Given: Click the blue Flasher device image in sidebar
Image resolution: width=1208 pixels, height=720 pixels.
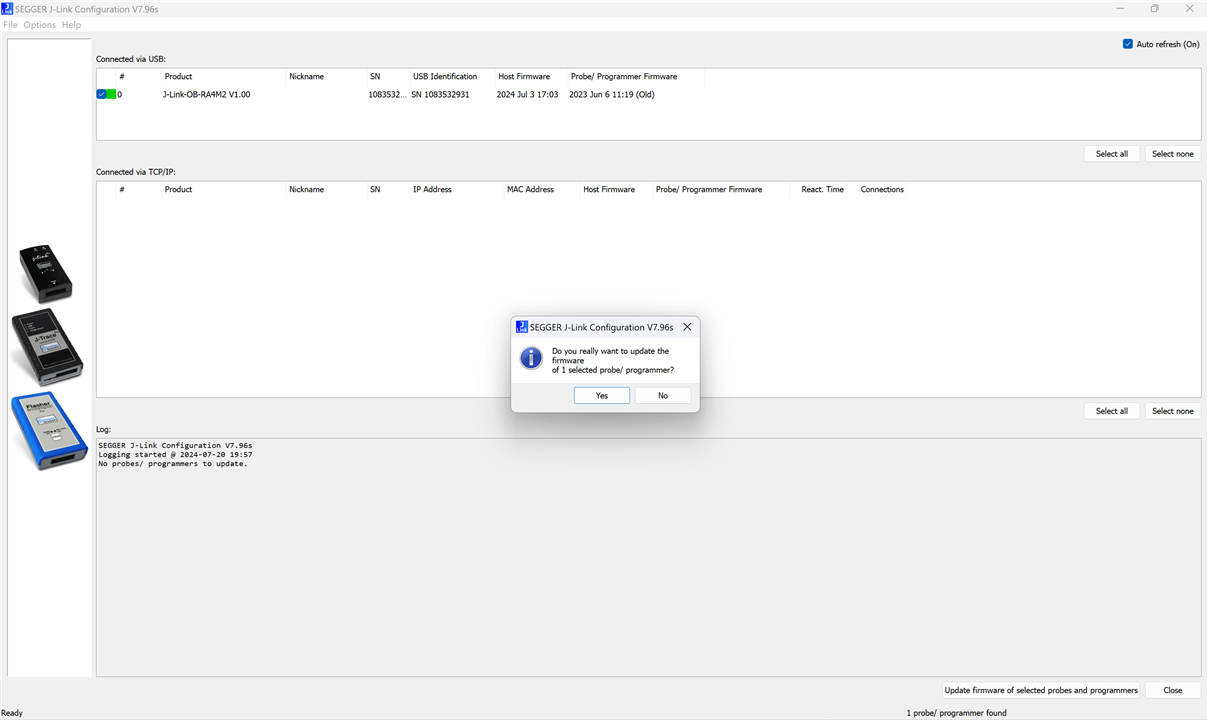Looking at the screenshot, I should [50, 431].
